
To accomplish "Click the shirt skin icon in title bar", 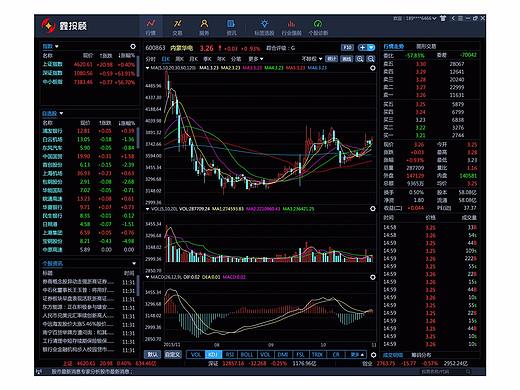I will pyautogui.click(x=443, y=18).
